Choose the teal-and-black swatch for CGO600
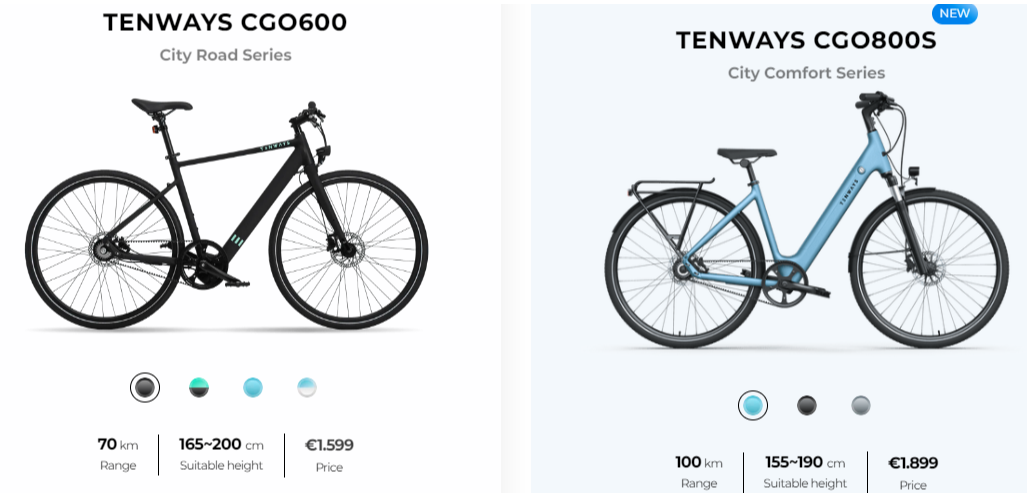The width and height of the screenshot is (1027, 493). [199, 387]
